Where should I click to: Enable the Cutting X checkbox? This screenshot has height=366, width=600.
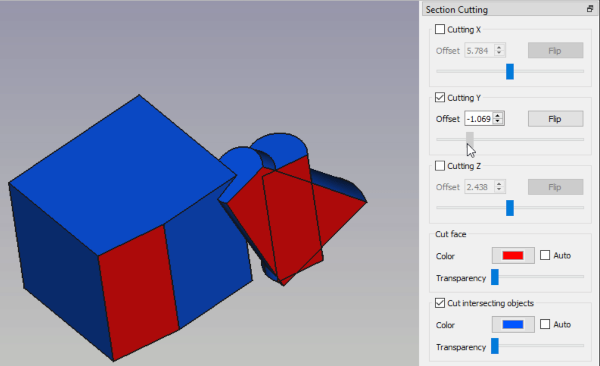[x=440, y=29]
